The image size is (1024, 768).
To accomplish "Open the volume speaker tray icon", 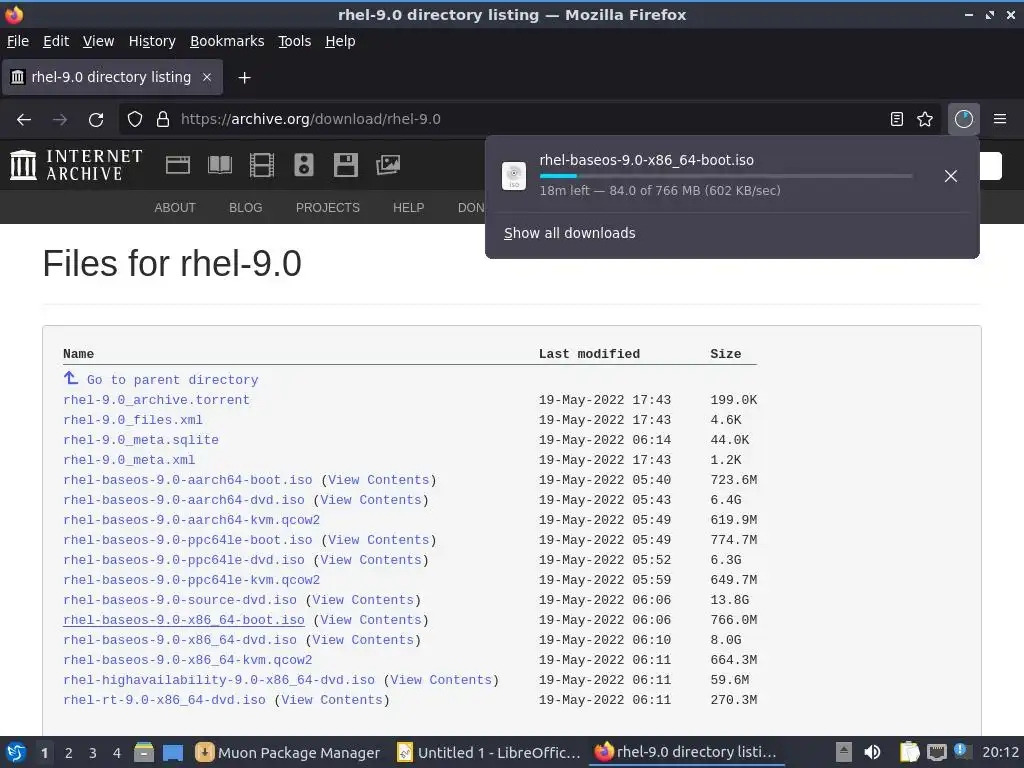I will pyautogui.click(x=872, y=752).
